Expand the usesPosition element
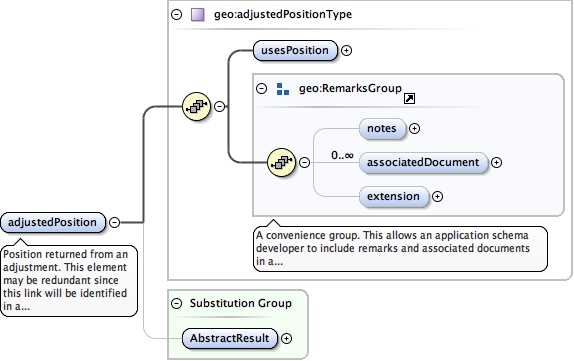This screenshot has height=361, width=574. point(346,50)
